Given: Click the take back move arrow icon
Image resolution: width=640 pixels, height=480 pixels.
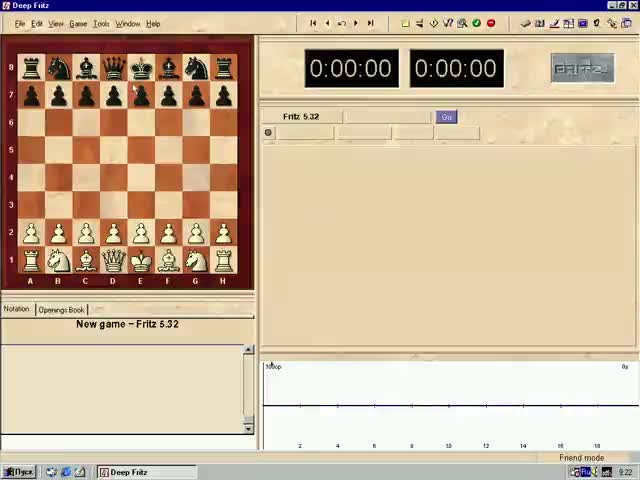Looking at the screenshot, I should [341, 23].
